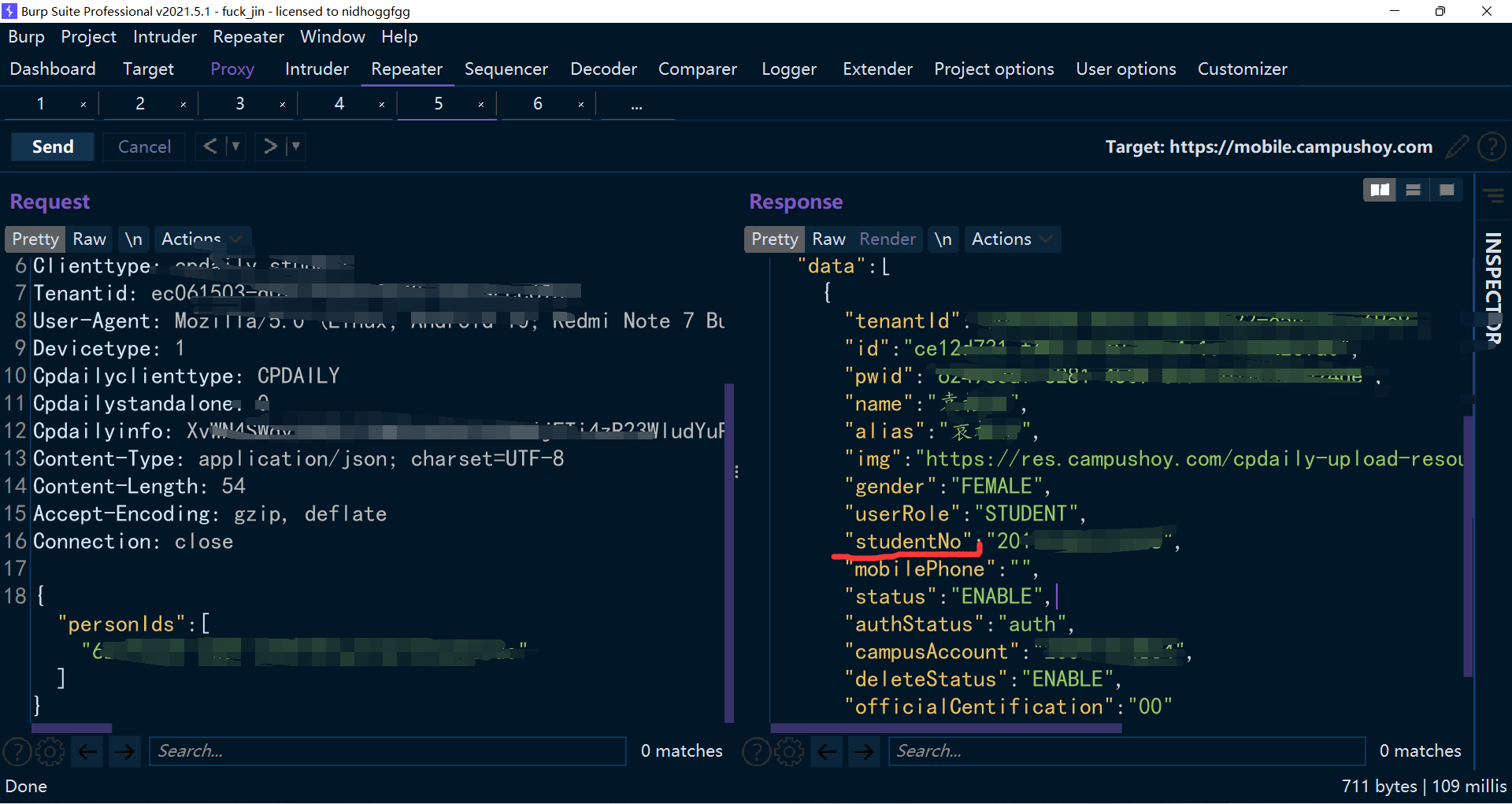The width and height of the screenshot is (1512, 804).
Task: Click request search previous-match arrow
Action: [x=88, y=752]
